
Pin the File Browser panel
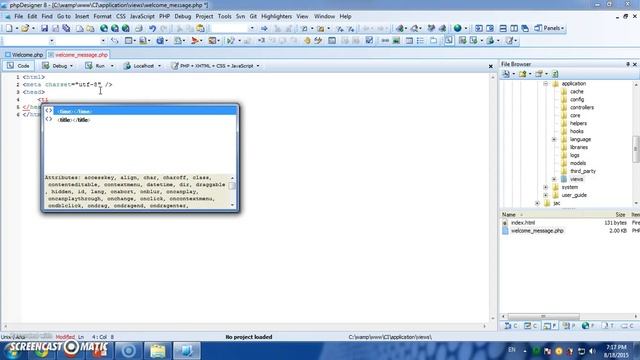628,64
